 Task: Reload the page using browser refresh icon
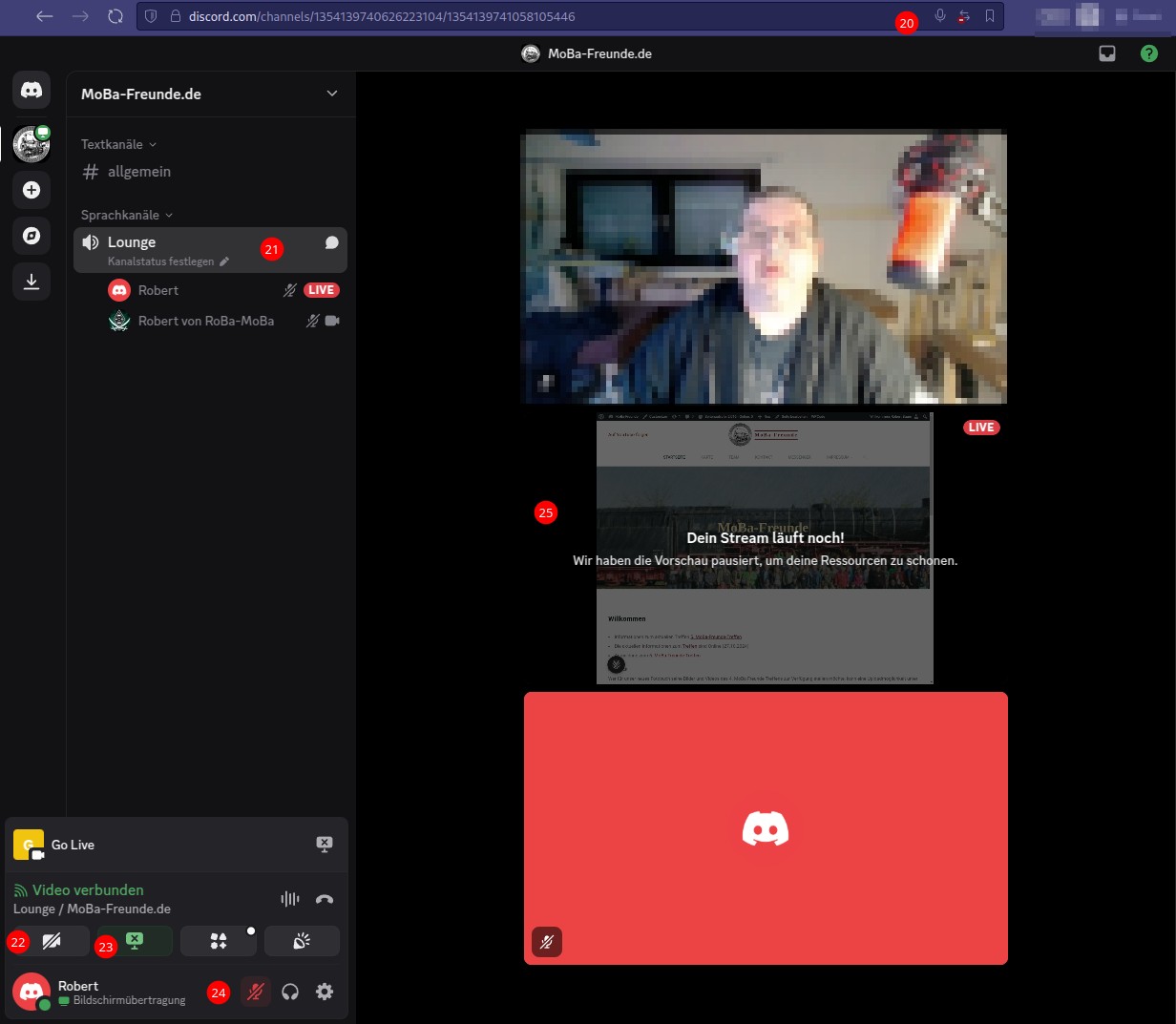tap(115, 16)
